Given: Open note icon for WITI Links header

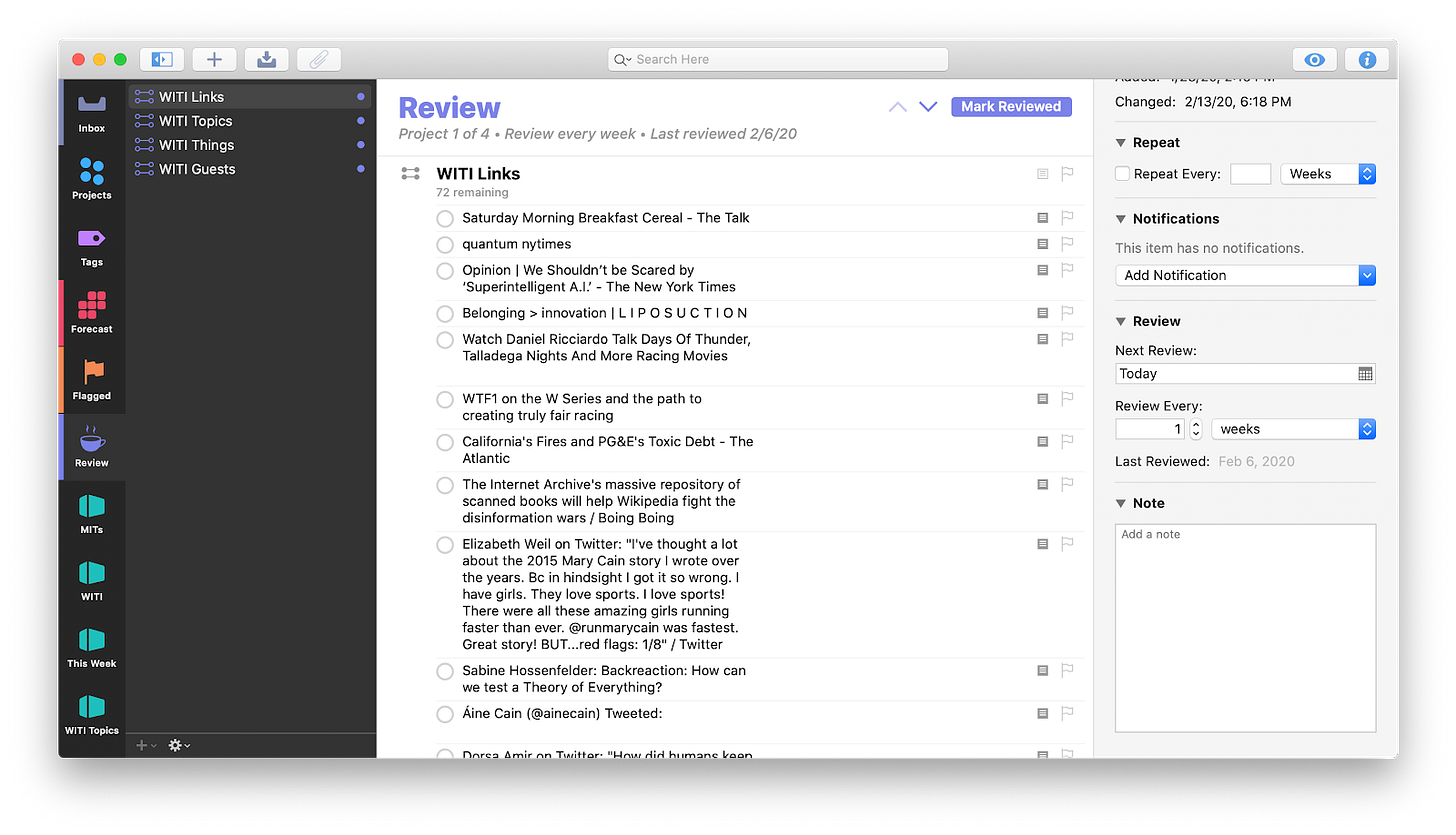Looking at the screenshot, I should [1042, 173].
